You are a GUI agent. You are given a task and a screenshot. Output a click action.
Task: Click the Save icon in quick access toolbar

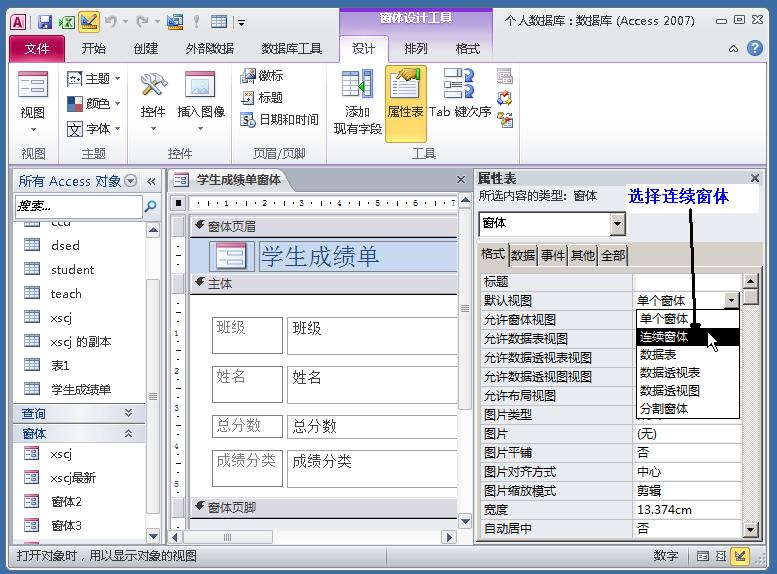pyautogui.click(x=45, y=22)
